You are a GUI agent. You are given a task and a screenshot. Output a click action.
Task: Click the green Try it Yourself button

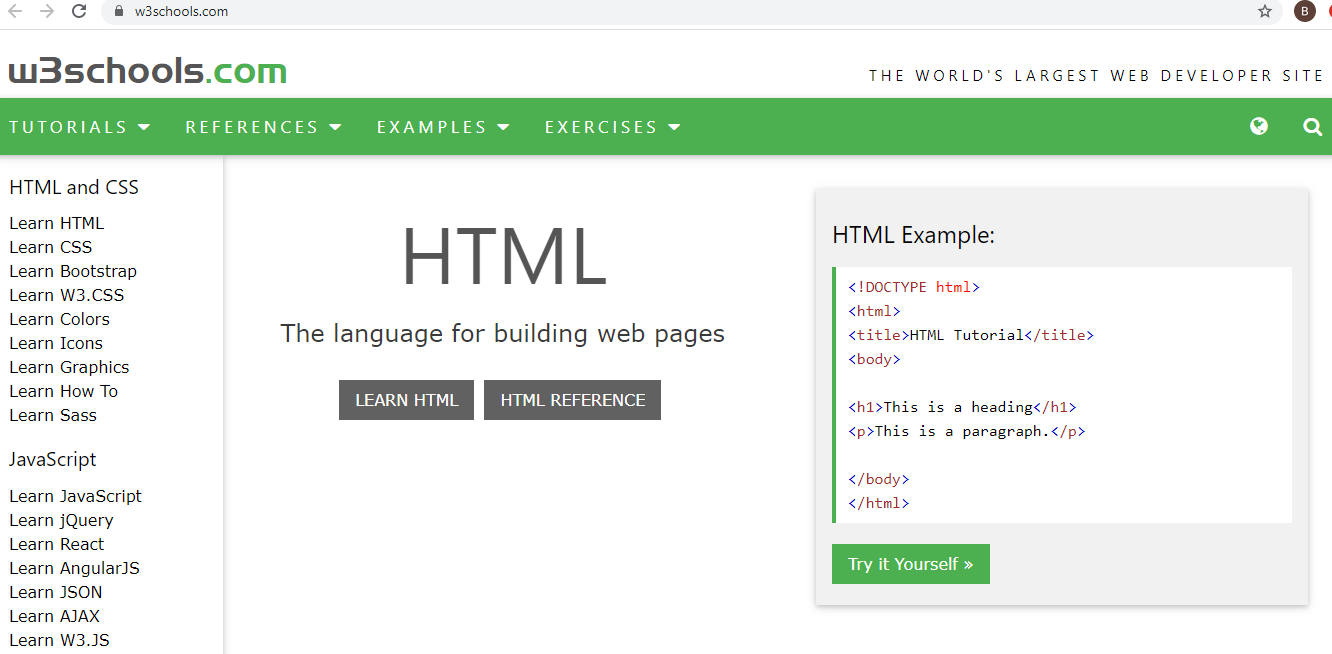click(910, 563)
